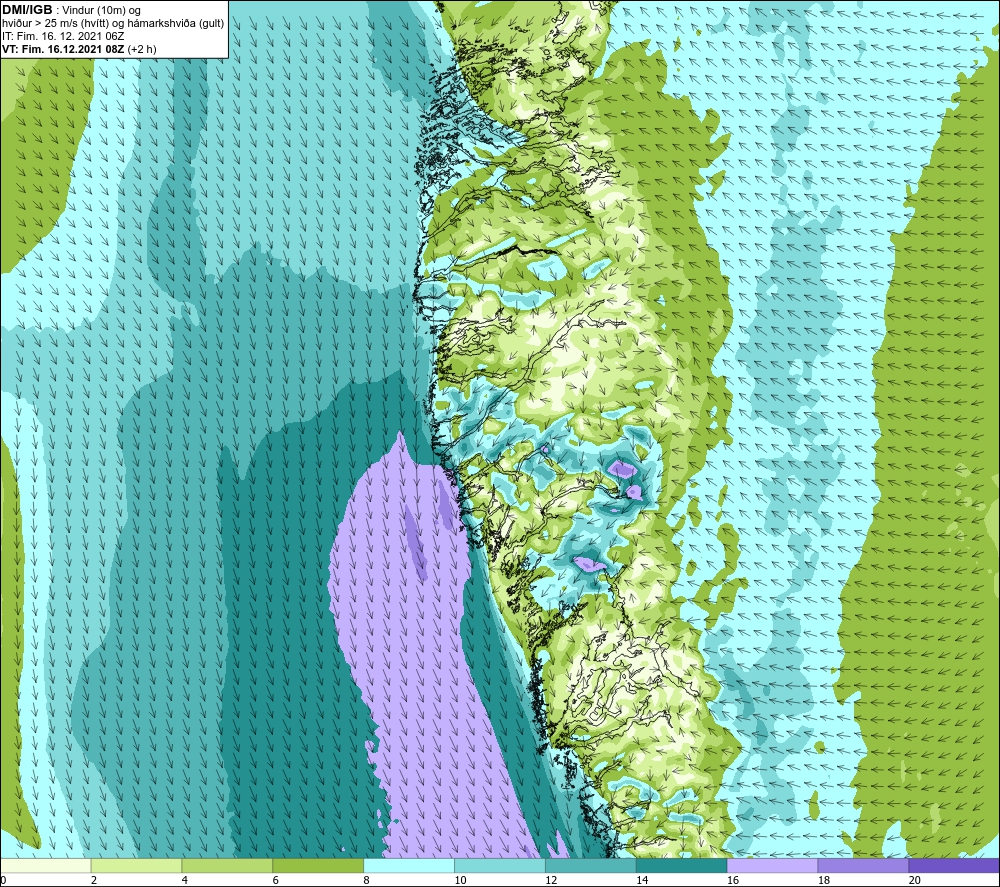Select the 8–10 m/s pale cyan legend swatch

[x=409, y=866]
